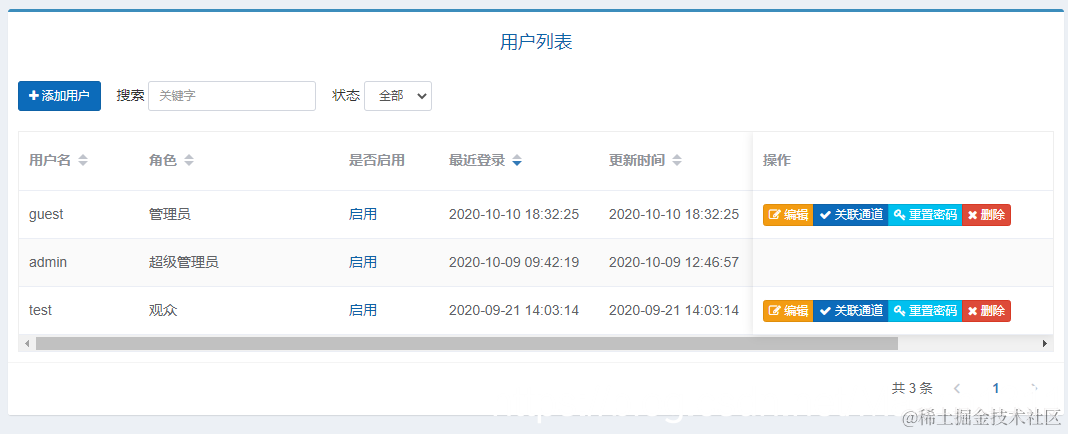Click 2020-10-09 09:42:19 login time
The image size is (1068, 434).
click(514, 262)
